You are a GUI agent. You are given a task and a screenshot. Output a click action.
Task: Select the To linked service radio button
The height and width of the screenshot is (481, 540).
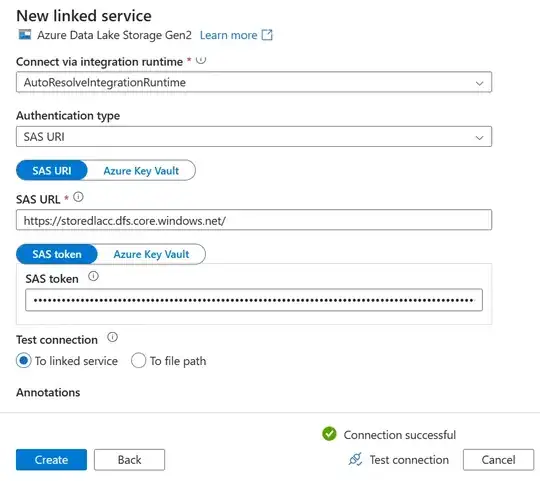pos(23,361)
